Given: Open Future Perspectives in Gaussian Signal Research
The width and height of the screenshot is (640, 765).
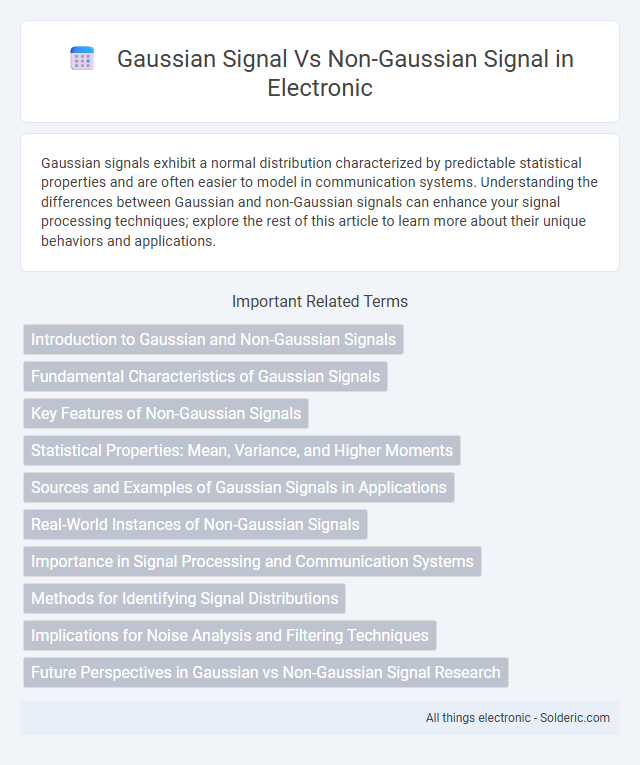Looking at the screenshot, I should (x=266, y=672).
